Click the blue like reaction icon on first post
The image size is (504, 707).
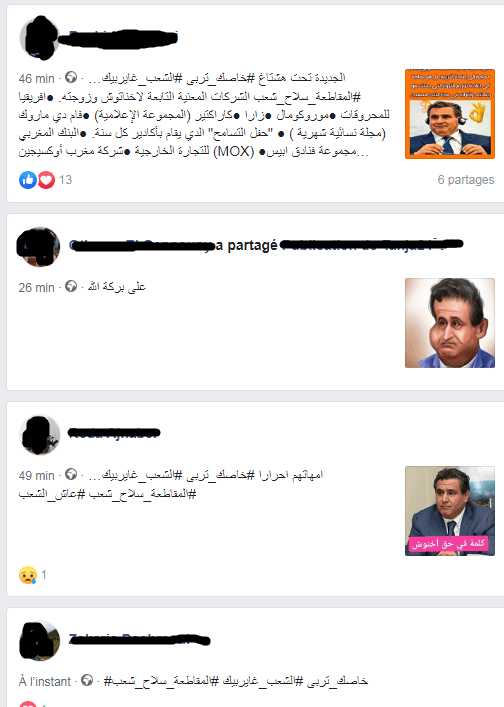click(x=27, y=180)
